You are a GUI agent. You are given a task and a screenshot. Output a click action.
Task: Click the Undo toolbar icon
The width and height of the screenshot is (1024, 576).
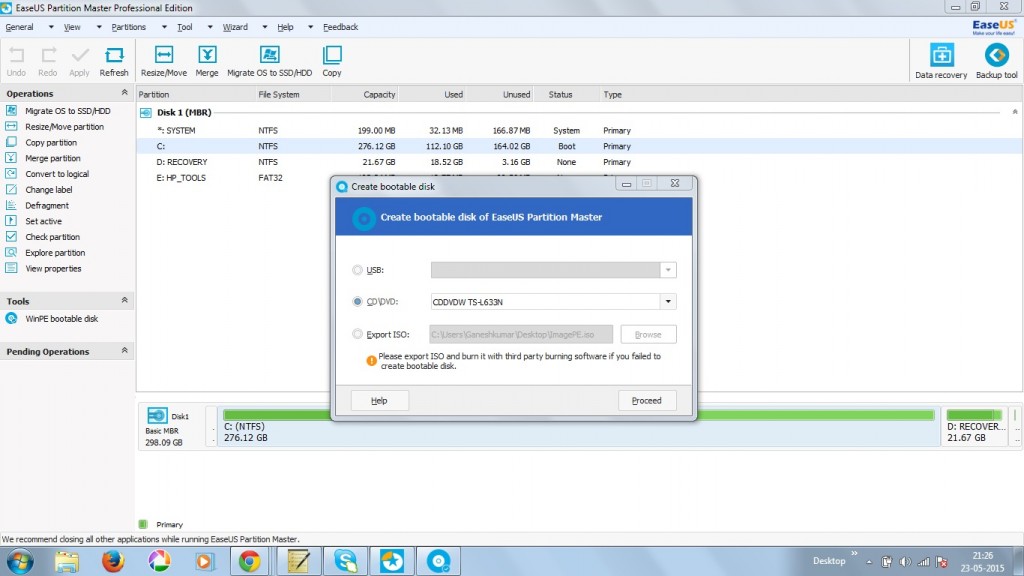tap(16, 61)
